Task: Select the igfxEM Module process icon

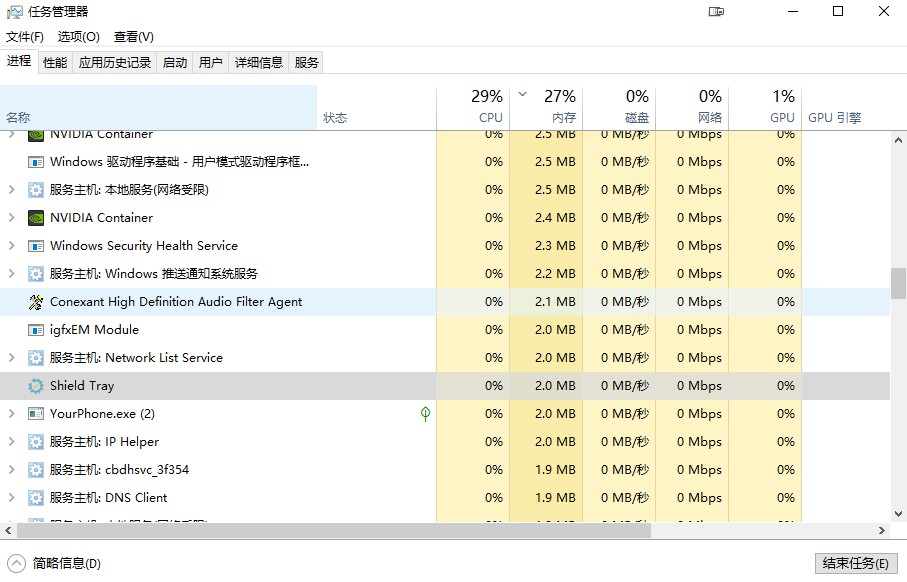Action: (x=34, y=329)
